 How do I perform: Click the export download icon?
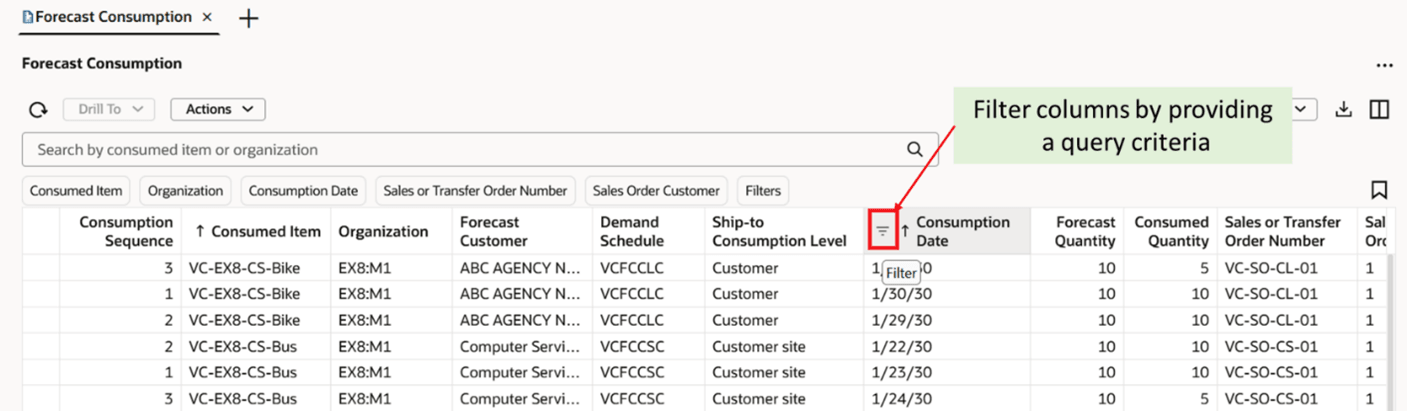tap(1344, 109)
